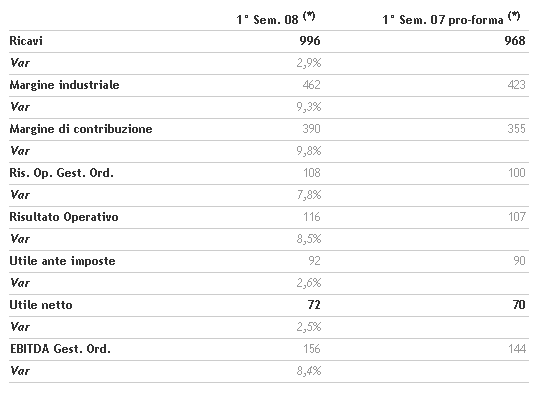Select the 996 revenue value
Image resolution: width=543 pixels, height=394 pixels.
tap(310, 41)
